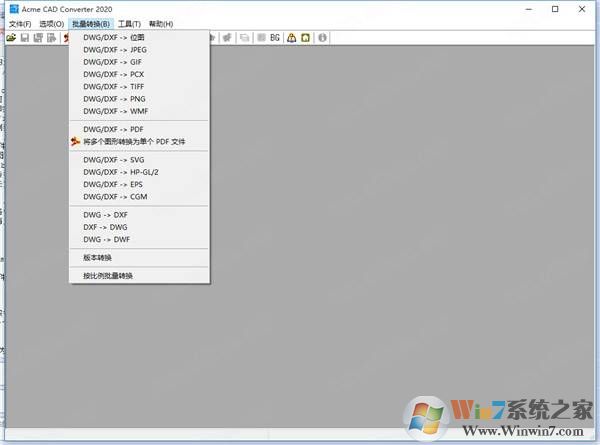Click the grayed bird-shaped toolbar icon

click(227, 37)
